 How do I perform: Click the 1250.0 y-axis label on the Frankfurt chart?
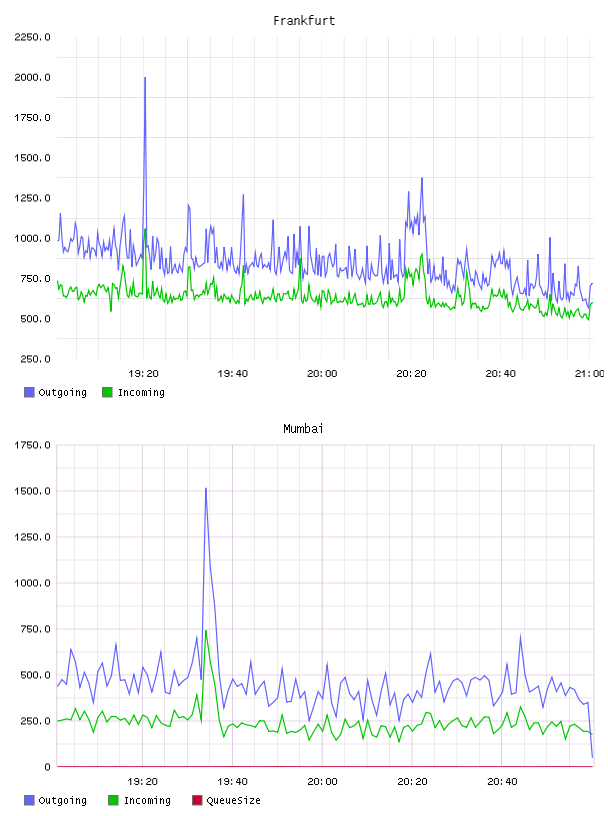tap(32, 198)
